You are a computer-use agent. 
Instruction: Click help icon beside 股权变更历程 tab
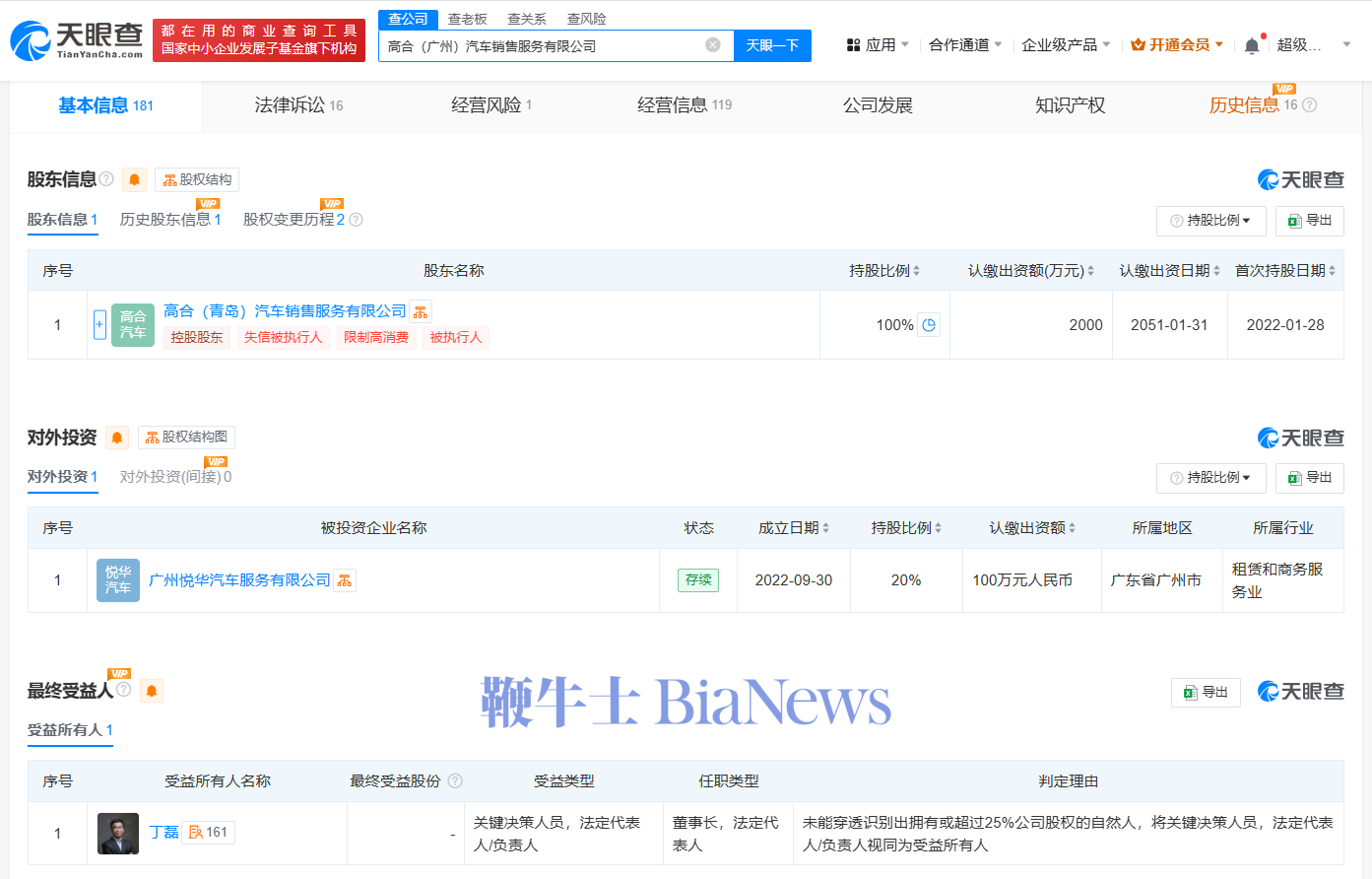click(357, 220)
